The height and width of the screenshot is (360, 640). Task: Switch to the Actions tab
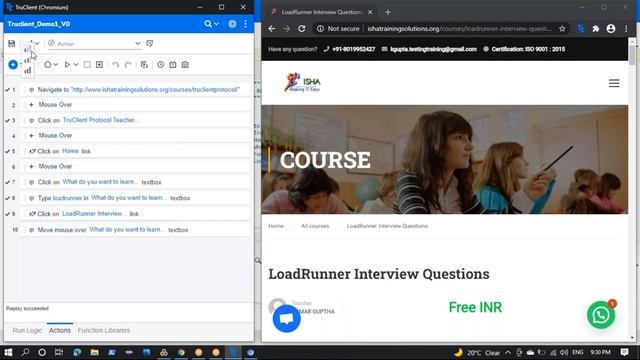(60, 330)
